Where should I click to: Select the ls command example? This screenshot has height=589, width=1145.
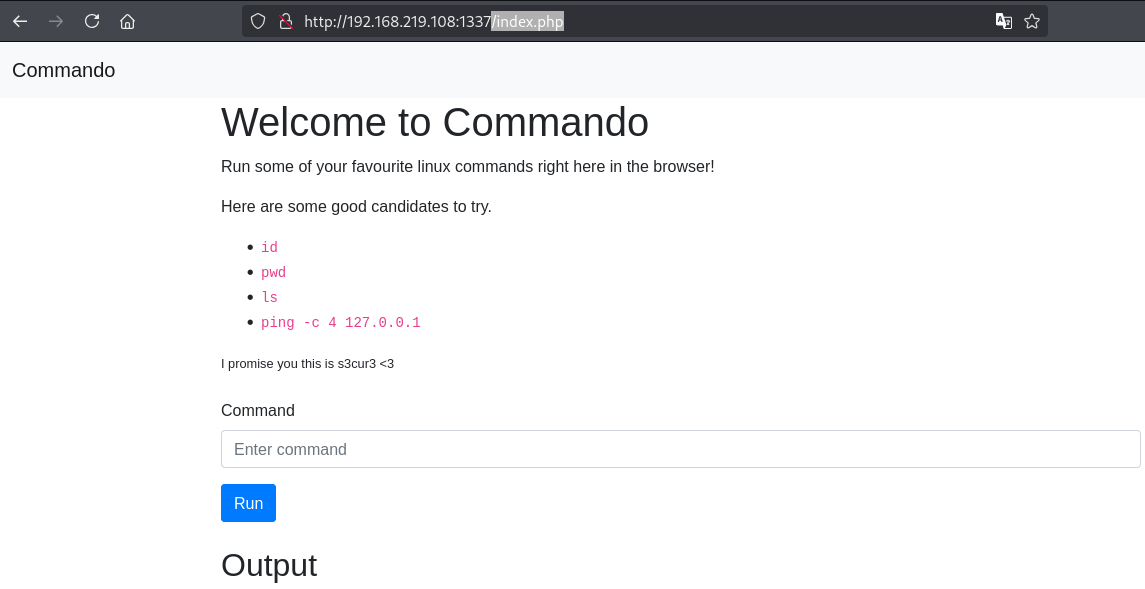269,297
